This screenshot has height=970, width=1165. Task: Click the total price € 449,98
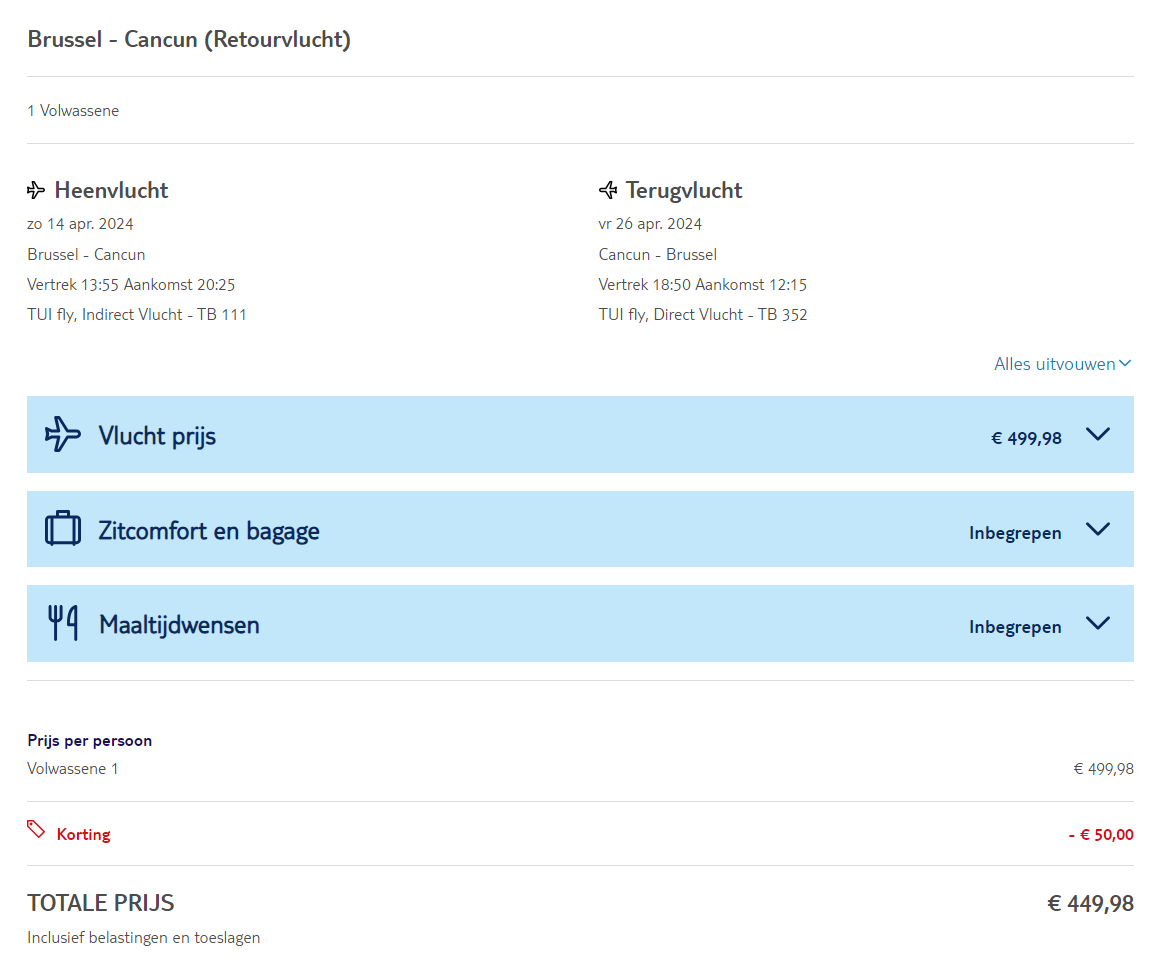(x=1090, y=904)
